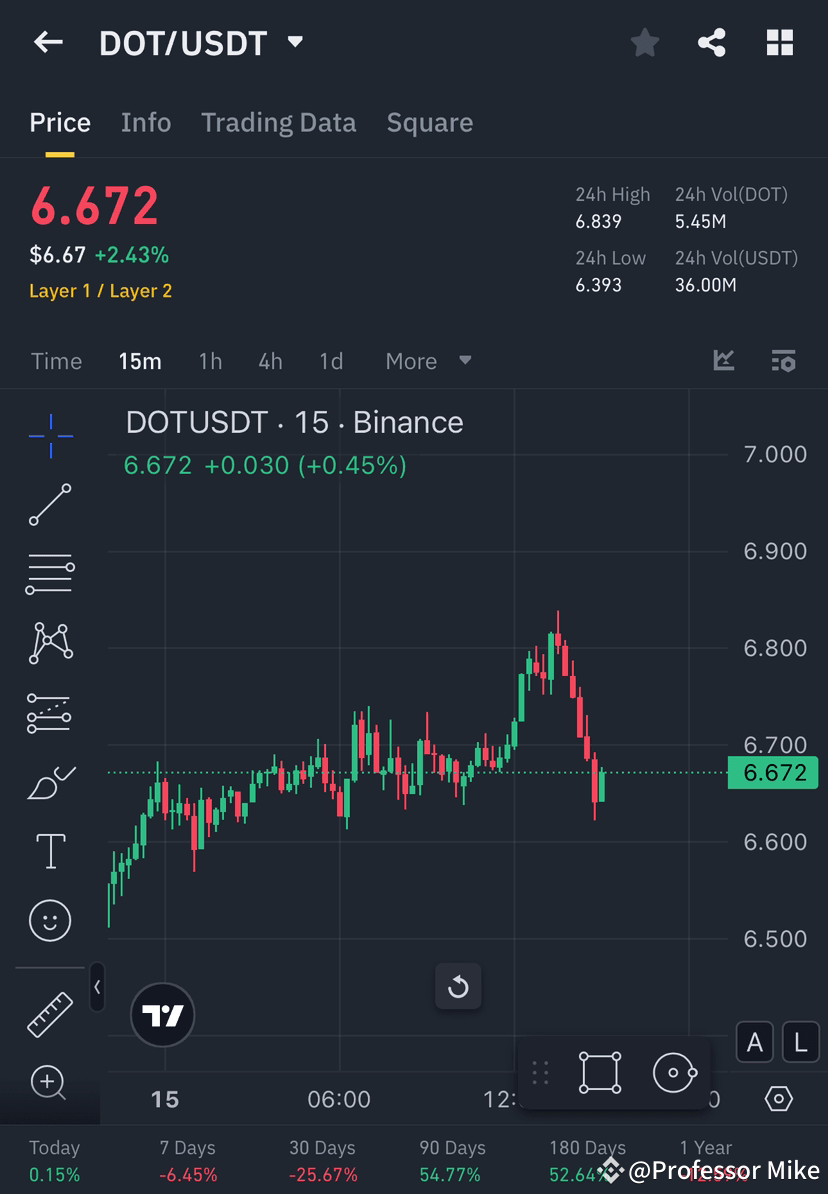The width and height of the screenshot is (828, 1194).
Task: Select the Text annotation tool
Action: pos(50,850)
